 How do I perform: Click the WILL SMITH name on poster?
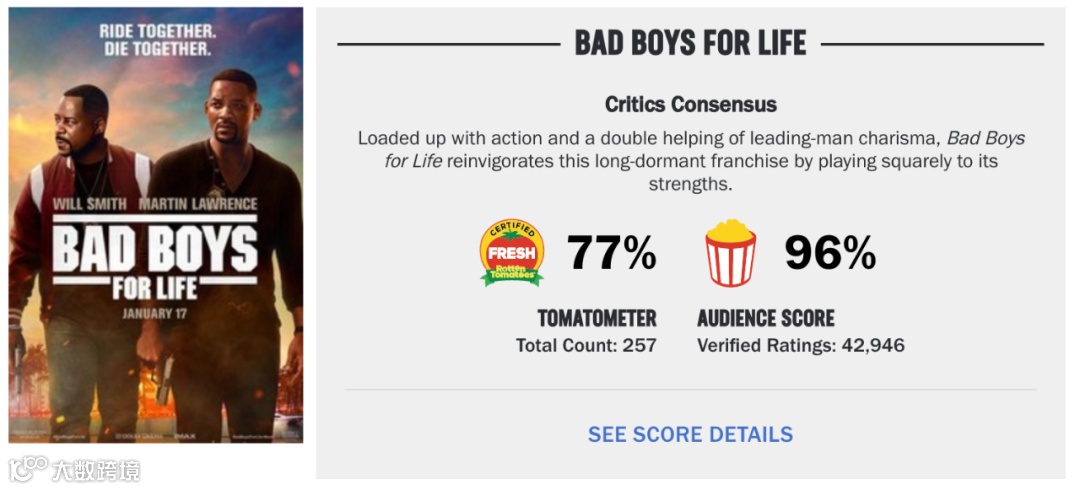90,204
